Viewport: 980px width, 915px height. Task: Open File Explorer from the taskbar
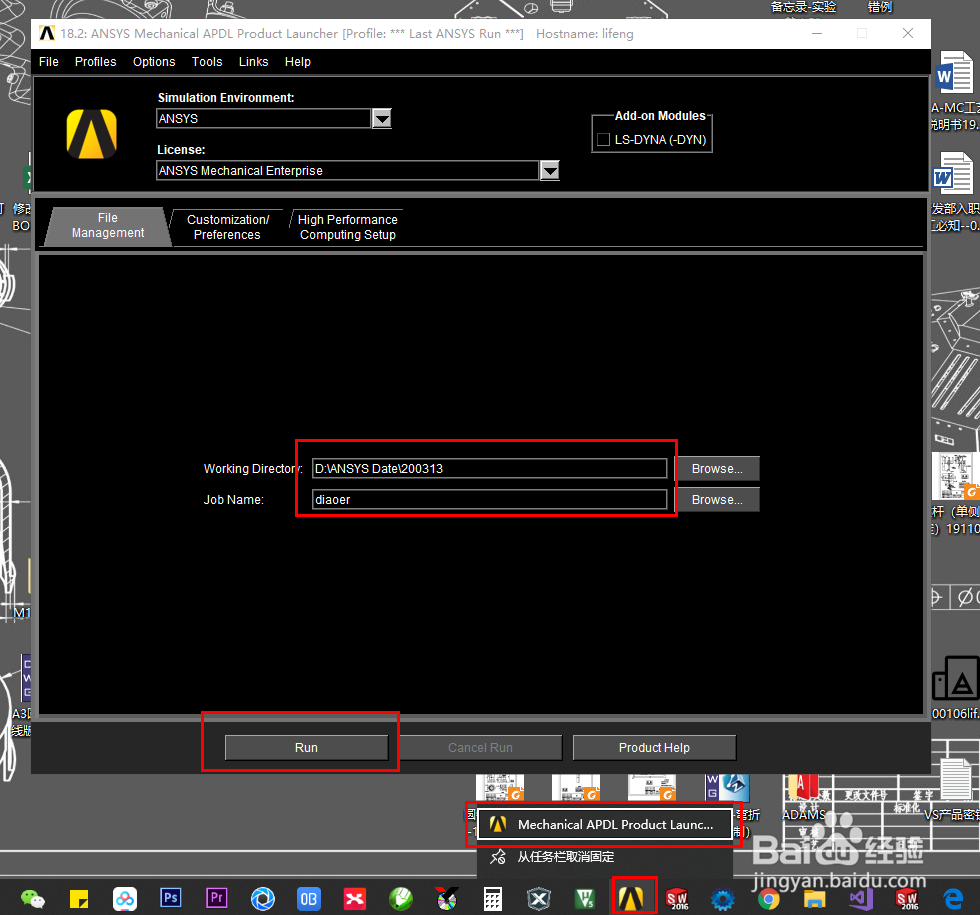pos(814,899)
